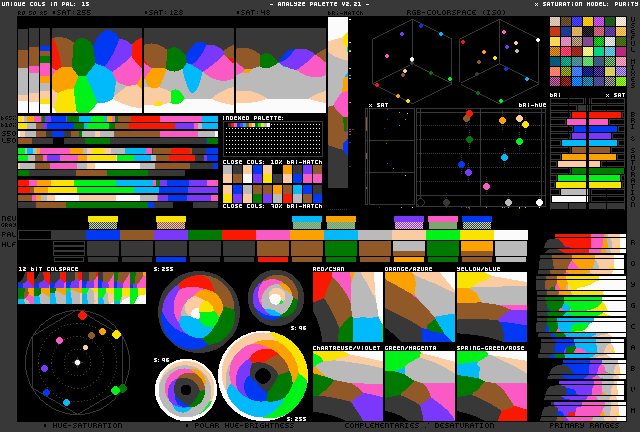
Task: Select the dark green swatch in the PAL row
Action: pyautogui.click(x=205, y=235)
